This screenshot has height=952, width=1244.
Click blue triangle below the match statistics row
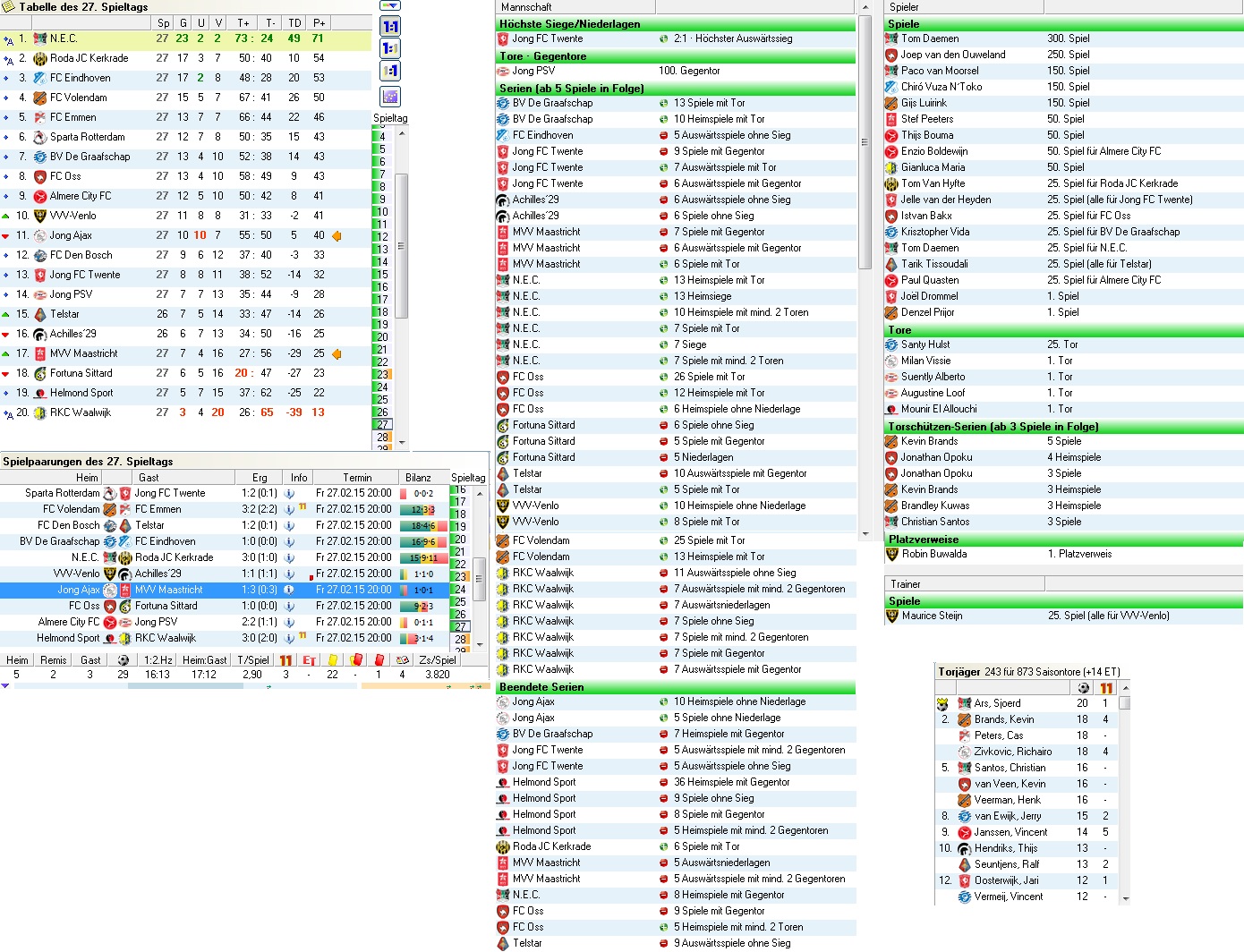5,686
